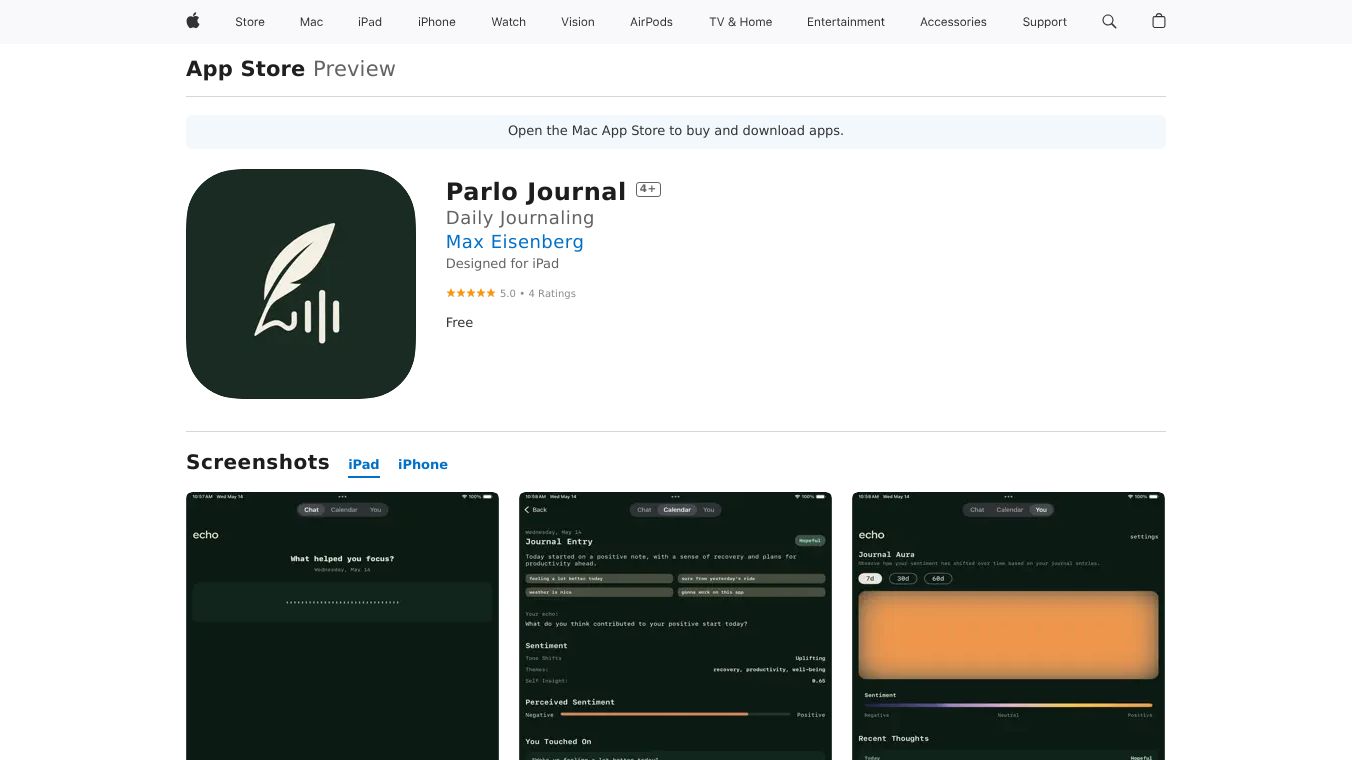Open the Mac menu
The width and height of the screenshot is (1352, 760).
(312, 22)
